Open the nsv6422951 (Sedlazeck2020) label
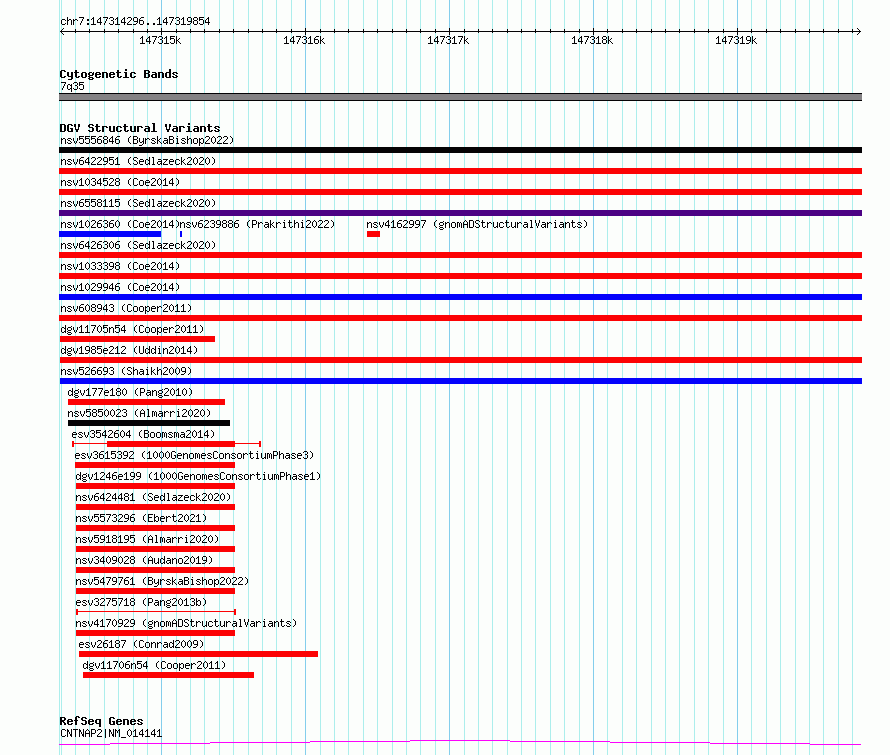This screenshot has width=890, height=755. [x=138, y=161]
